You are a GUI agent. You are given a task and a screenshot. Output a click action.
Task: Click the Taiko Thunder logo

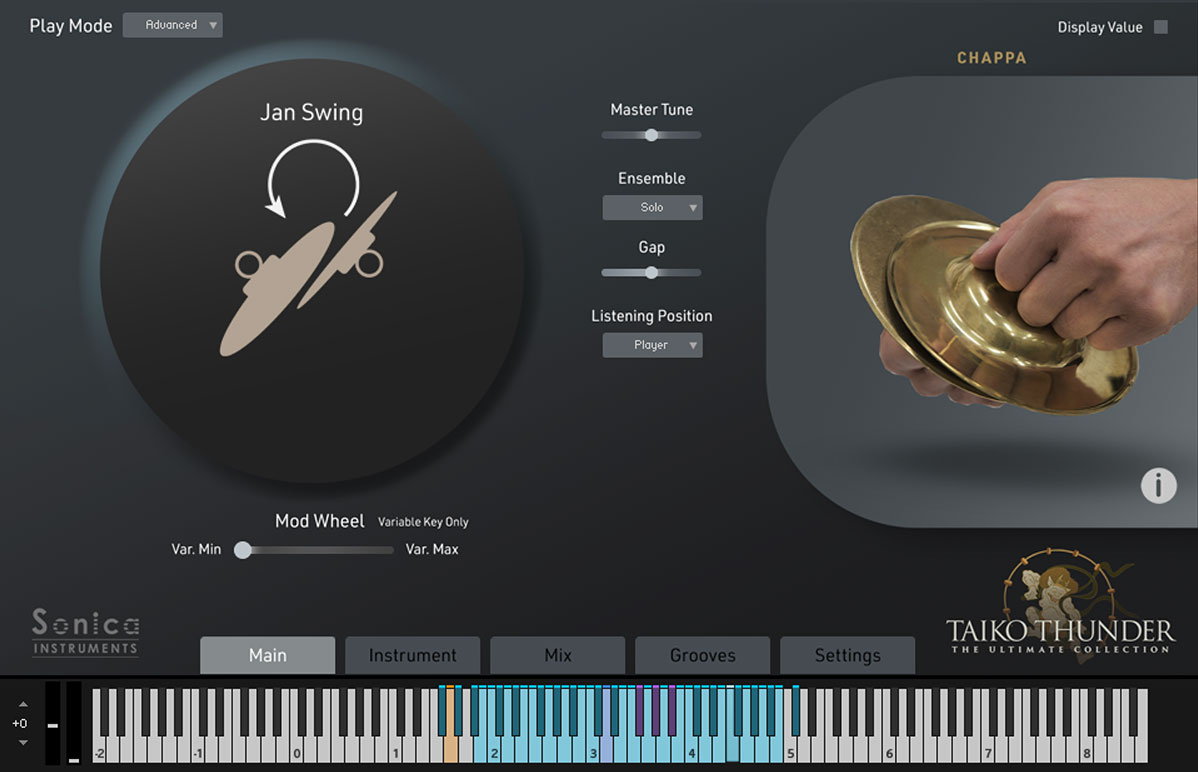[x=1060, y=610]
